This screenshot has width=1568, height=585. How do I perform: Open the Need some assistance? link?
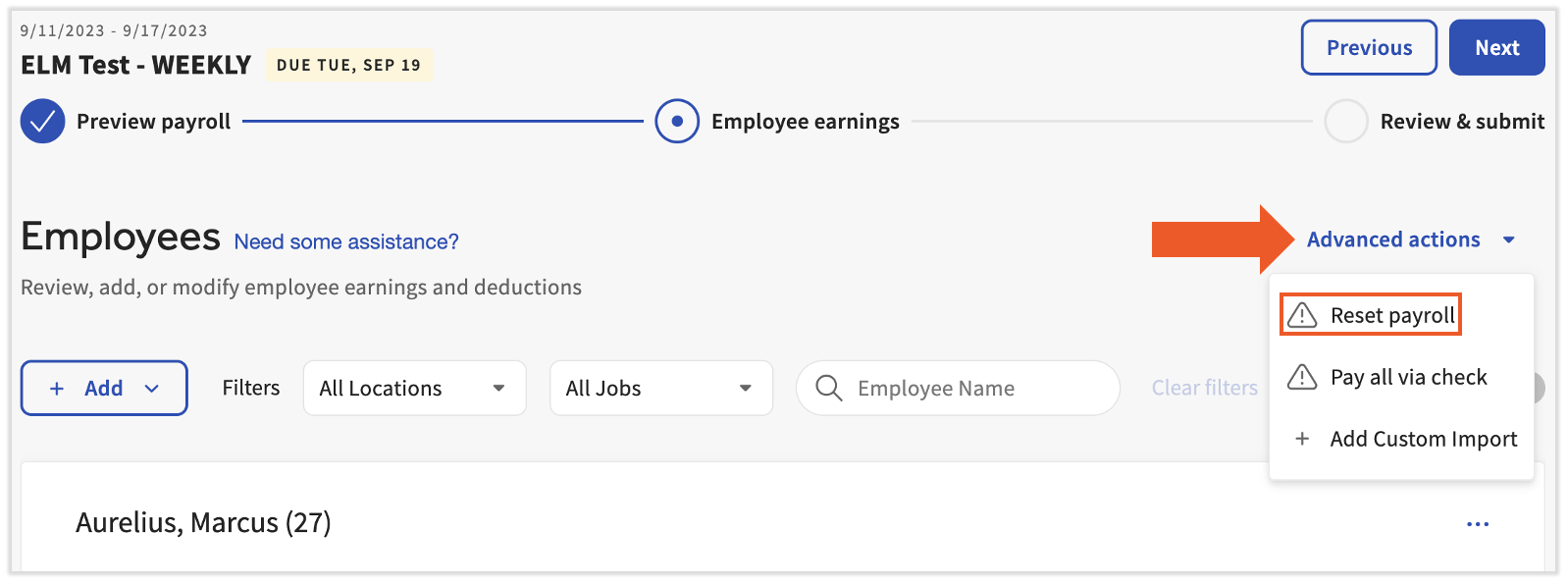tap(344, 241)
